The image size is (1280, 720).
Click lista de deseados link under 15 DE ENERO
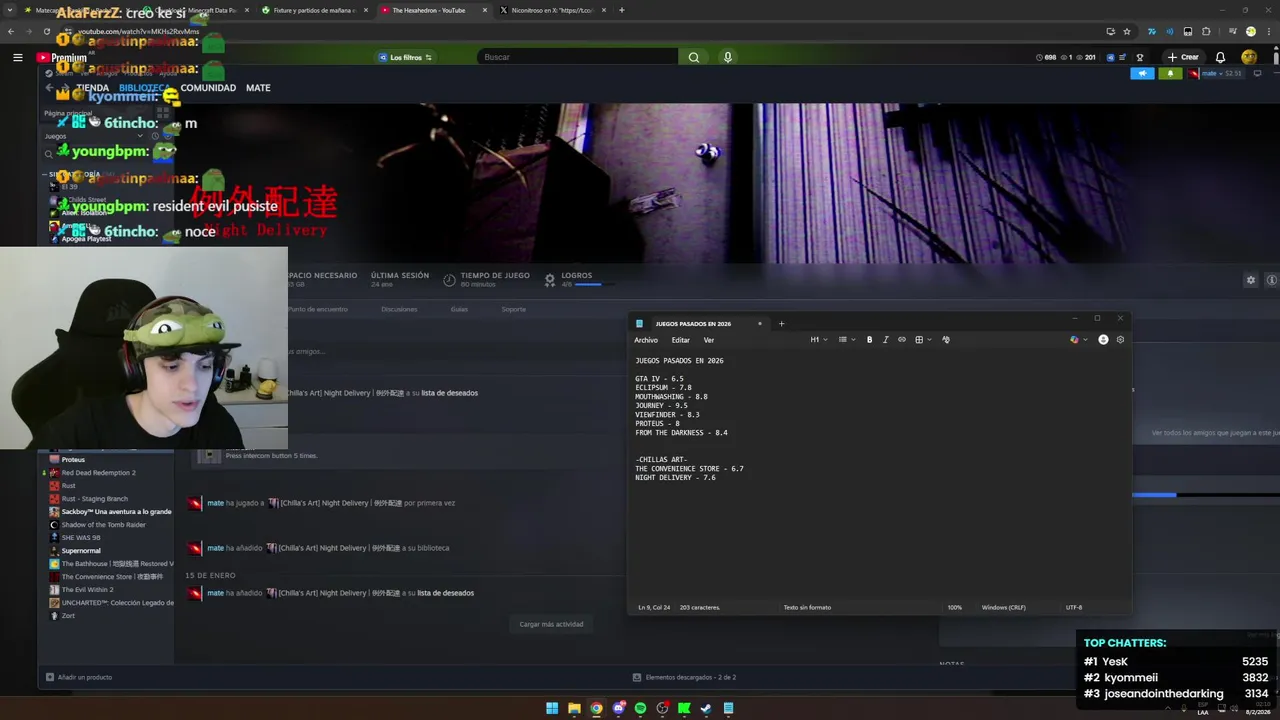click(445, 593)
